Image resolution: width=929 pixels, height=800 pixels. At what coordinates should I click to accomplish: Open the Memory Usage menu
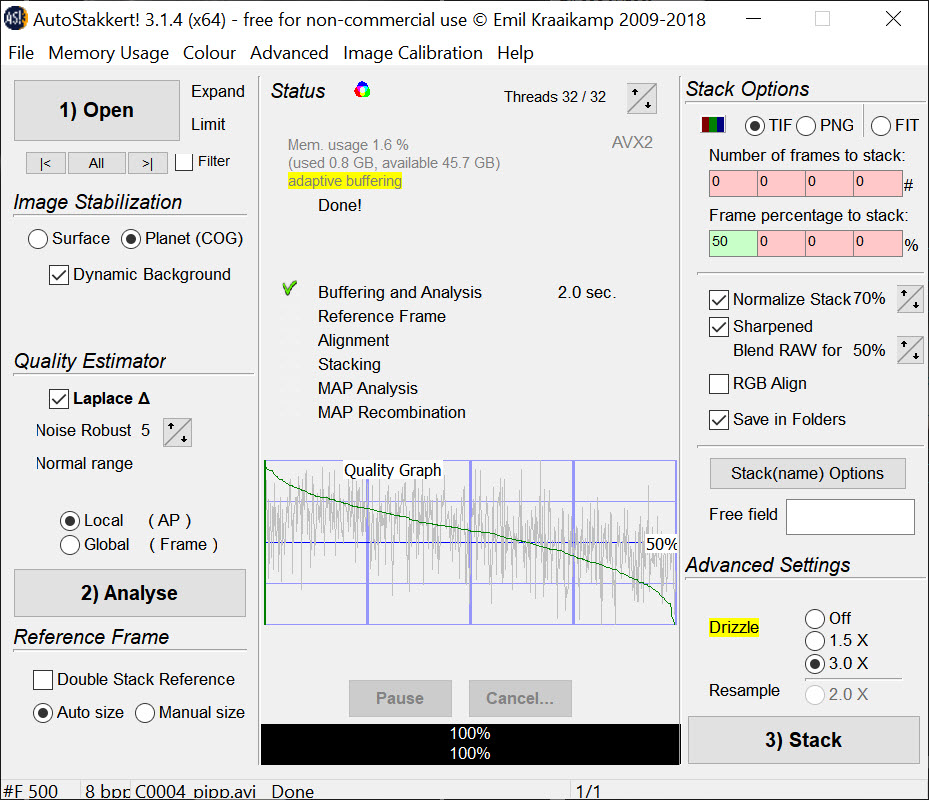click(108, 53)
